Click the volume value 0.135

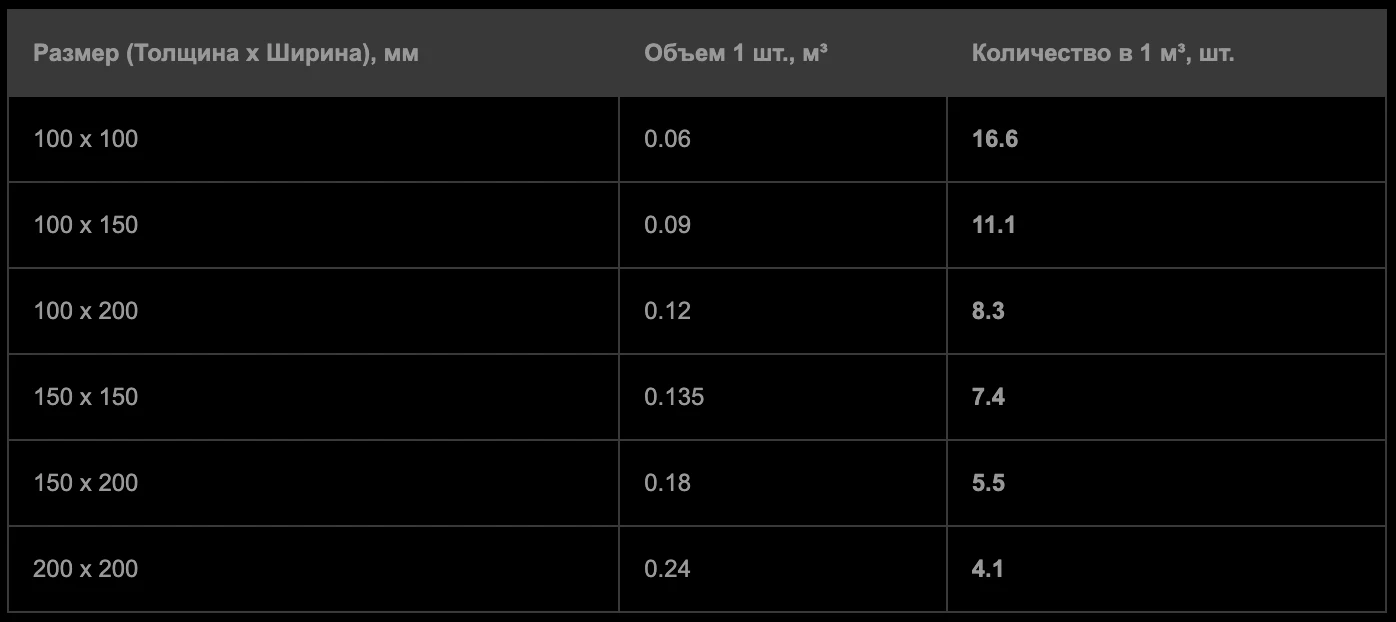click(674, 397)
